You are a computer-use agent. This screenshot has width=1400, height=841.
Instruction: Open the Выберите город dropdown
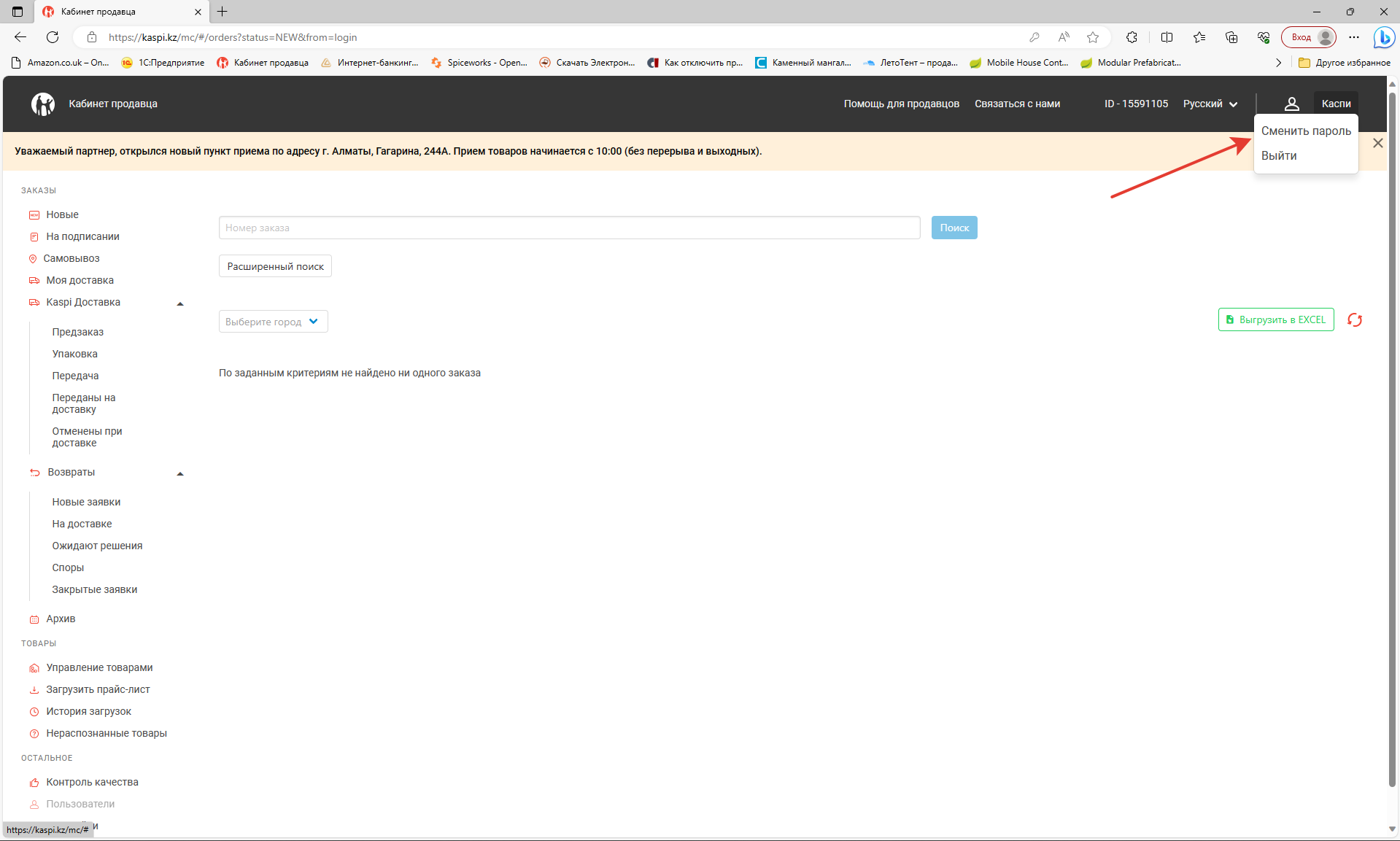pyautogui.click(x=273, y=322)
